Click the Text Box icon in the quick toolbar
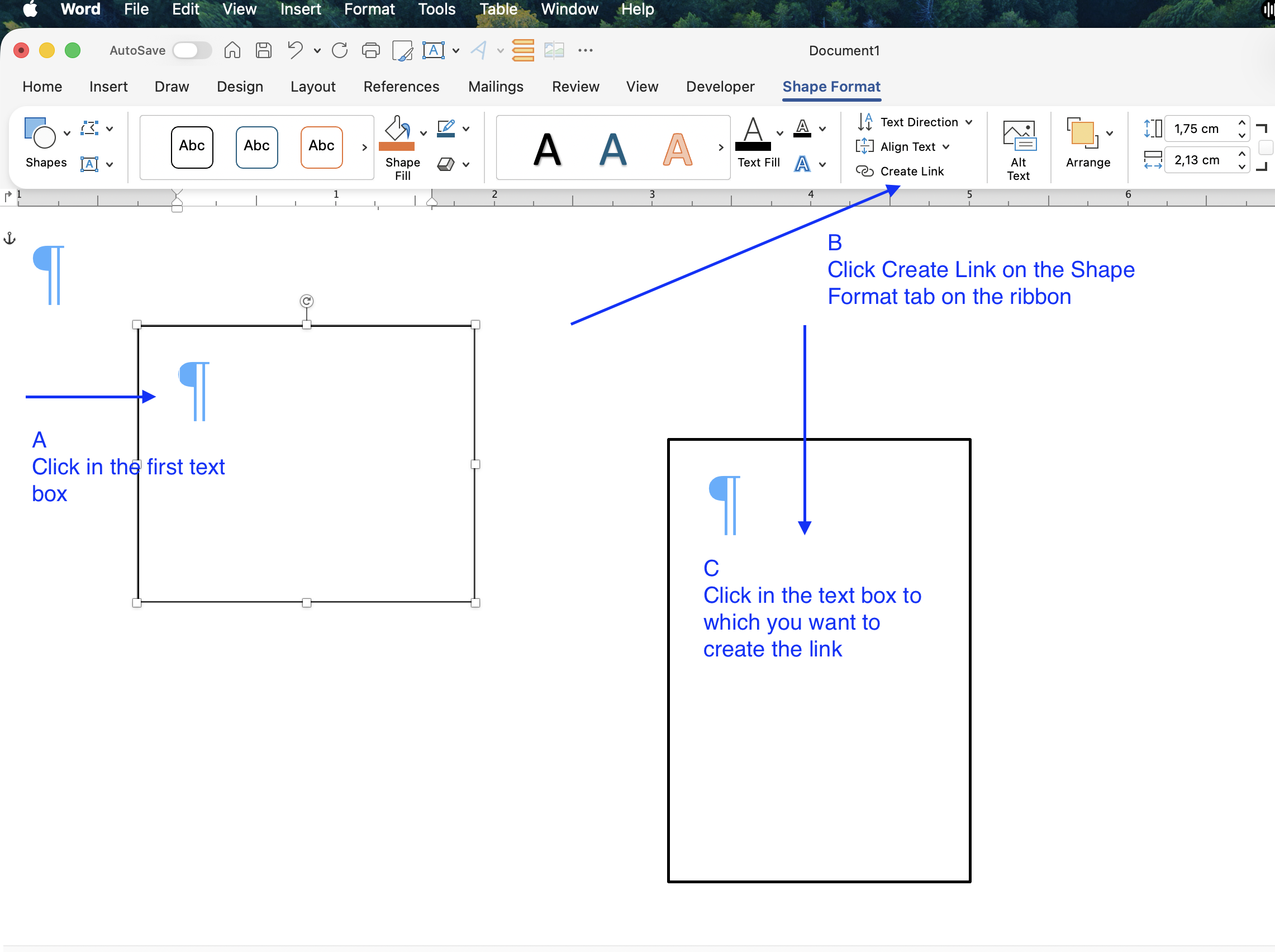 [x=433, y=50]
